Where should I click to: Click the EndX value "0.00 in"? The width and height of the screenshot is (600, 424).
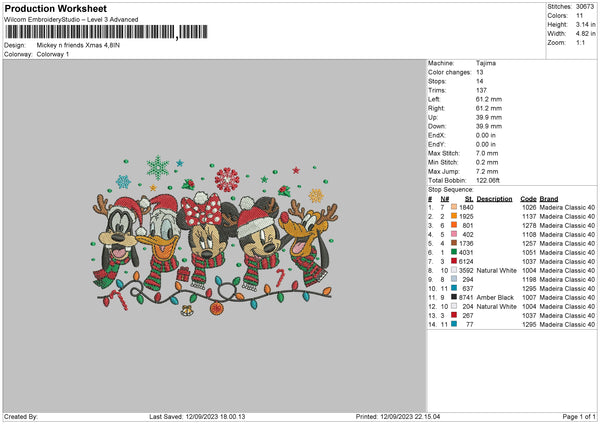point(486,135)
